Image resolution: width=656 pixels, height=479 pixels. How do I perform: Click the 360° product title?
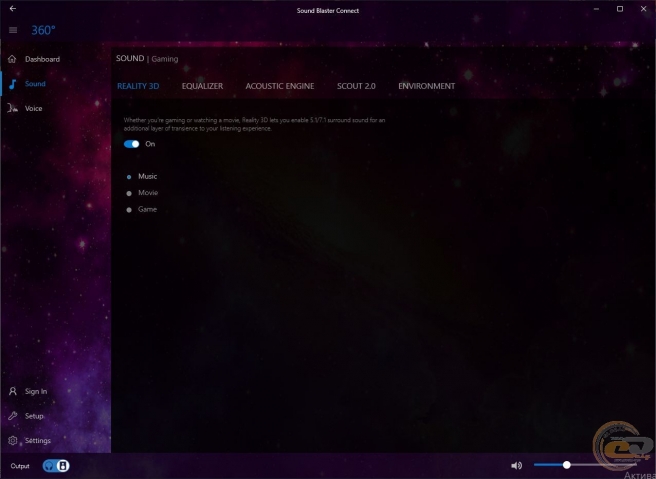(44, 30)
